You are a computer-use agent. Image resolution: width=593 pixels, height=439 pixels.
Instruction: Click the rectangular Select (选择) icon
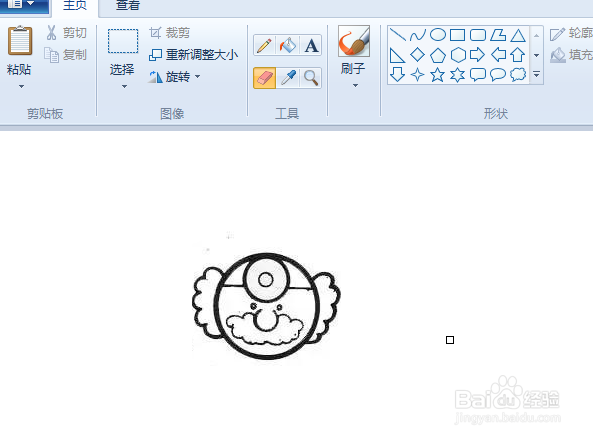[x=123, y=41]
